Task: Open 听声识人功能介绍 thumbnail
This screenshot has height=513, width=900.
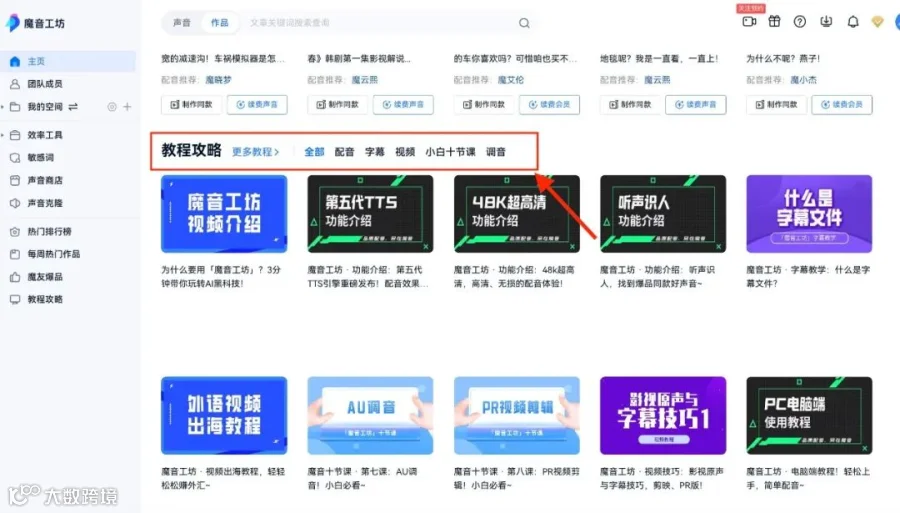Action: point(663,214)
